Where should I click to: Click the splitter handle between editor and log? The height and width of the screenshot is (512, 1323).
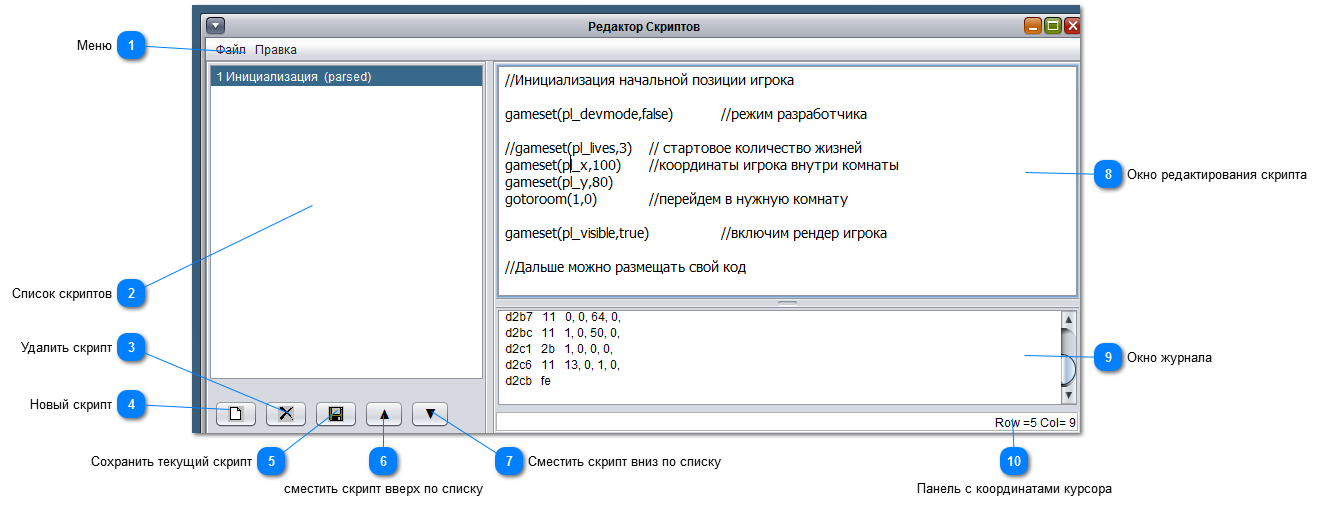click(787, 302)
